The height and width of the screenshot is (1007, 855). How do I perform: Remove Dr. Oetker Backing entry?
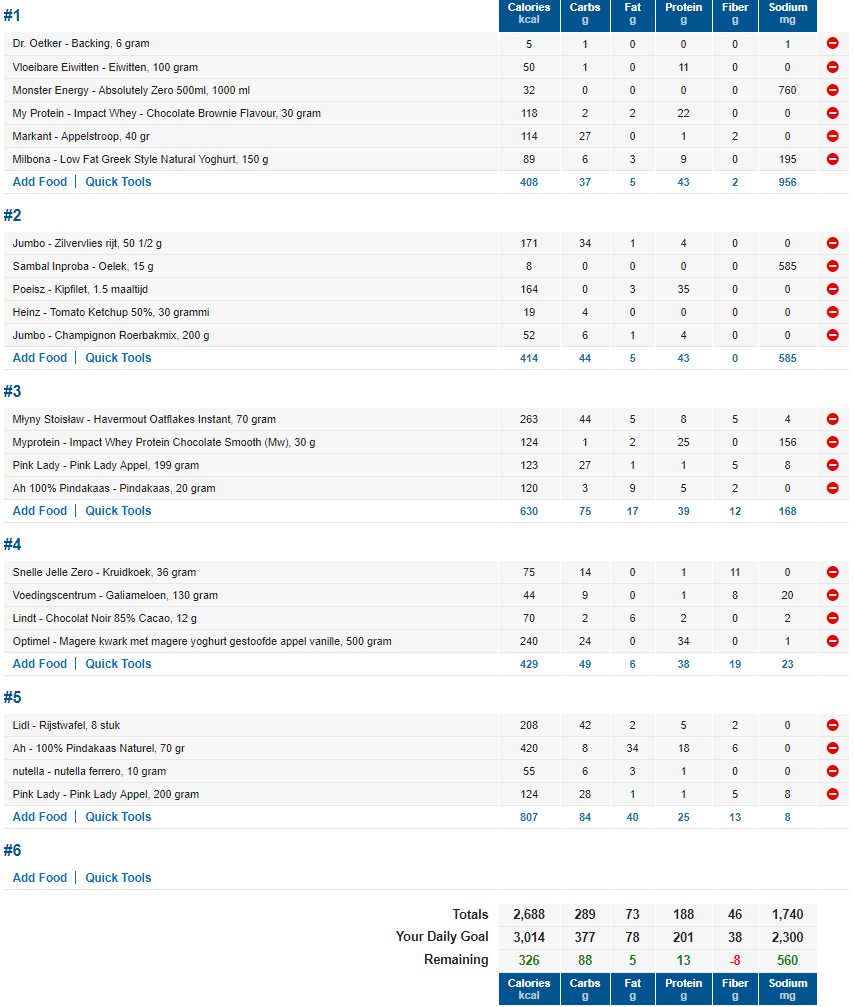pos(832,44)
